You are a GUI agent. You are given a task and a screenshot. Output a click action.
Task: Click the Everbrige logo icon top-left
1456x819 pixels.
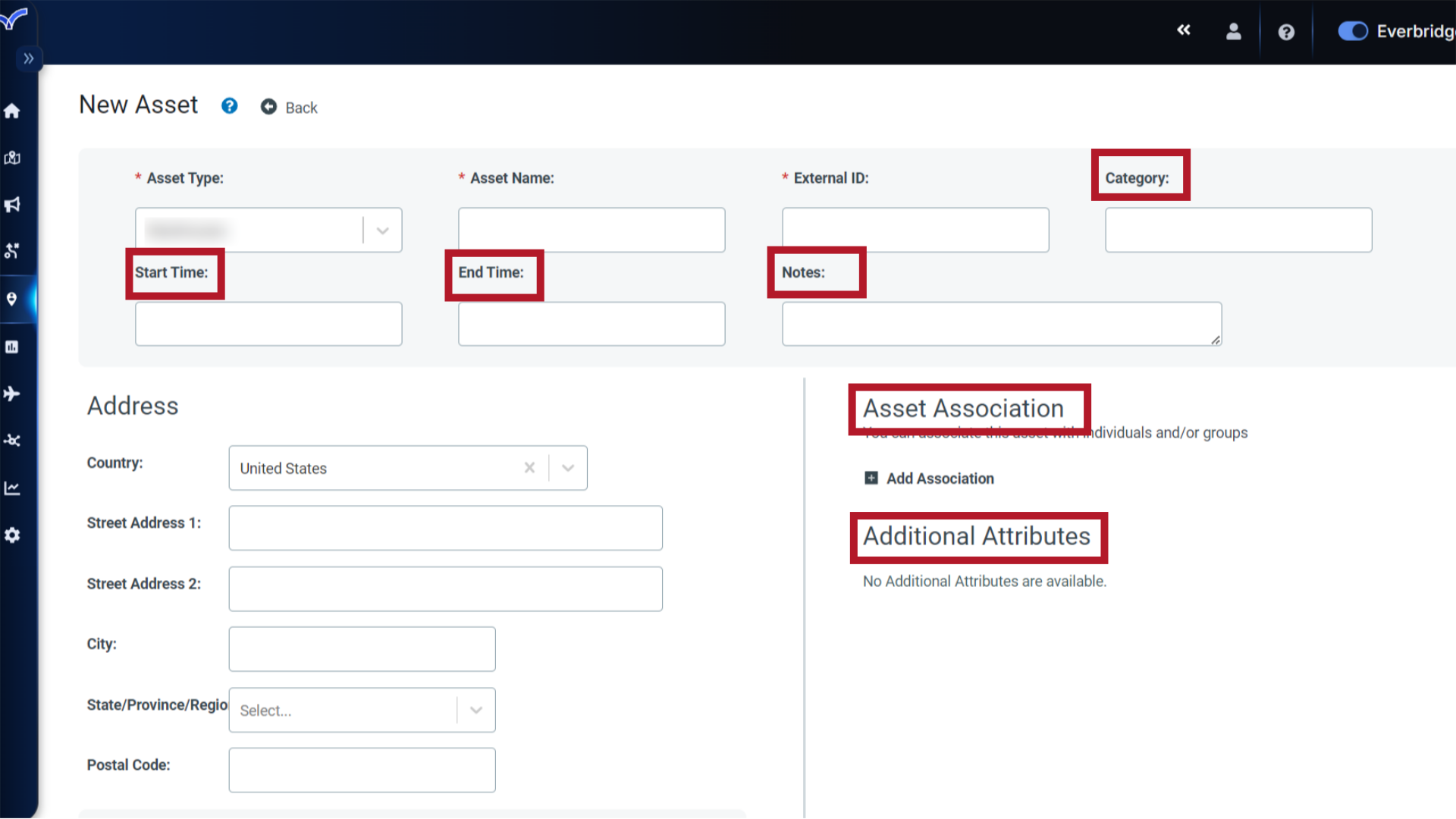coord(14,17)
